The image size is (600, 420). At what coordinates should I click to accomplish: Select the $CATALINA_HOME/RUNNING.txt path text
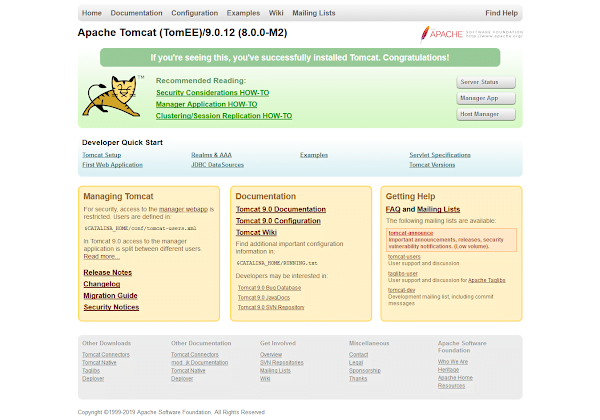pos(277,263)
